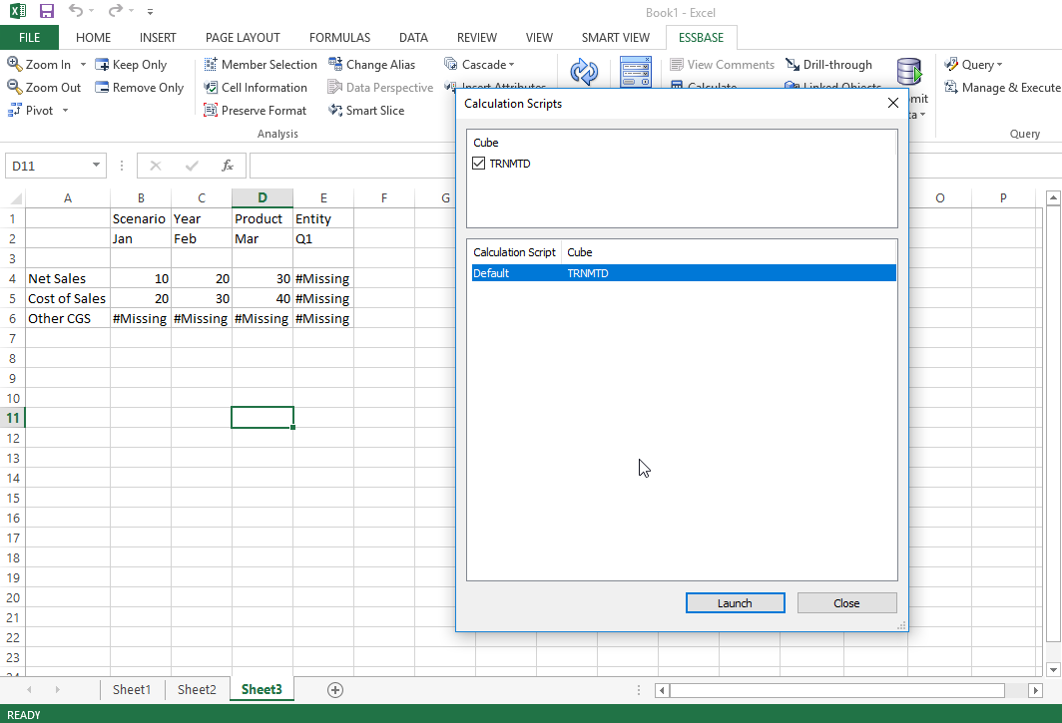Open the Query dropdown
1062x723 pixels.
click(973, 64)
